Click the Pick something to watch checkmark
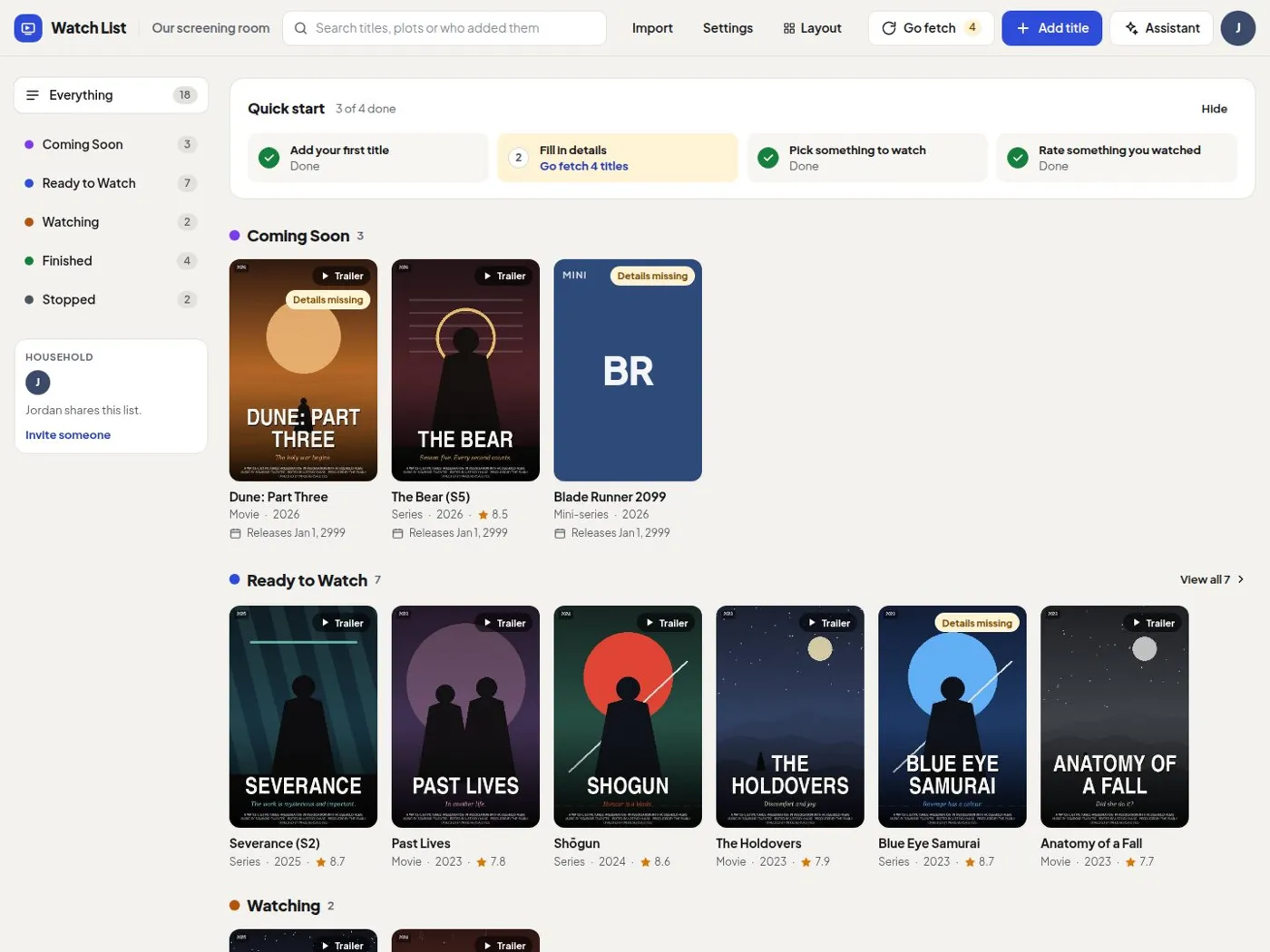This screenshot has width=1270, height=952. coord(768,158)
